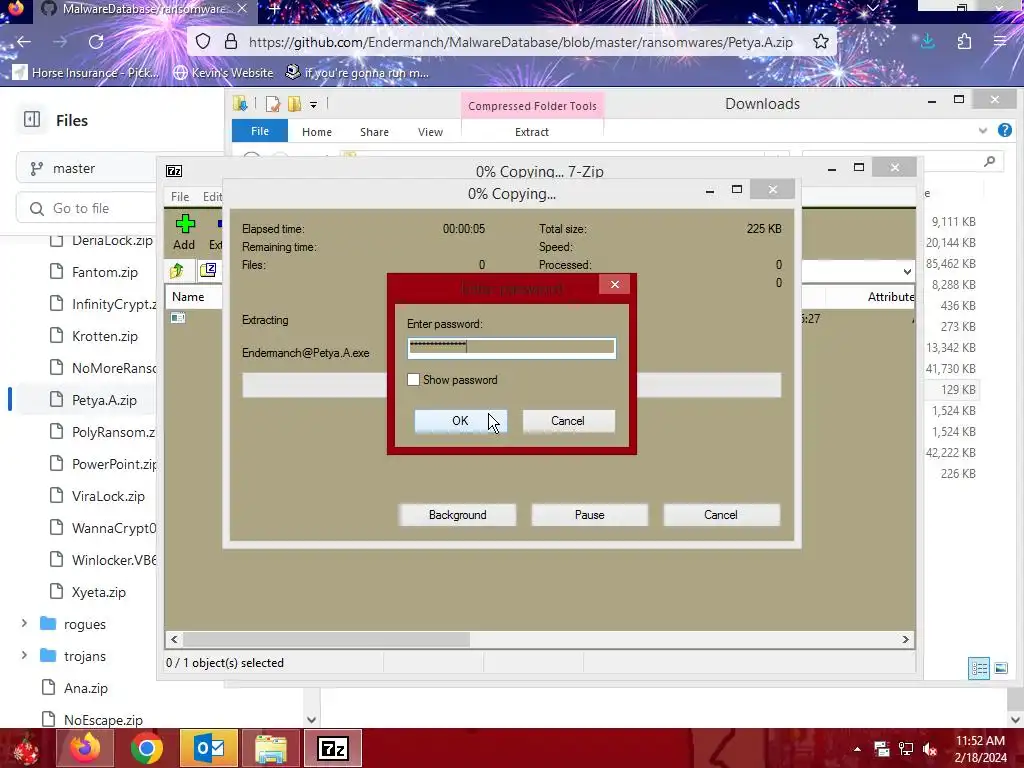Select Compressed Folder Tools contextual tab
The width and height of the screenshot is (1024, 768).
[532, 106]
